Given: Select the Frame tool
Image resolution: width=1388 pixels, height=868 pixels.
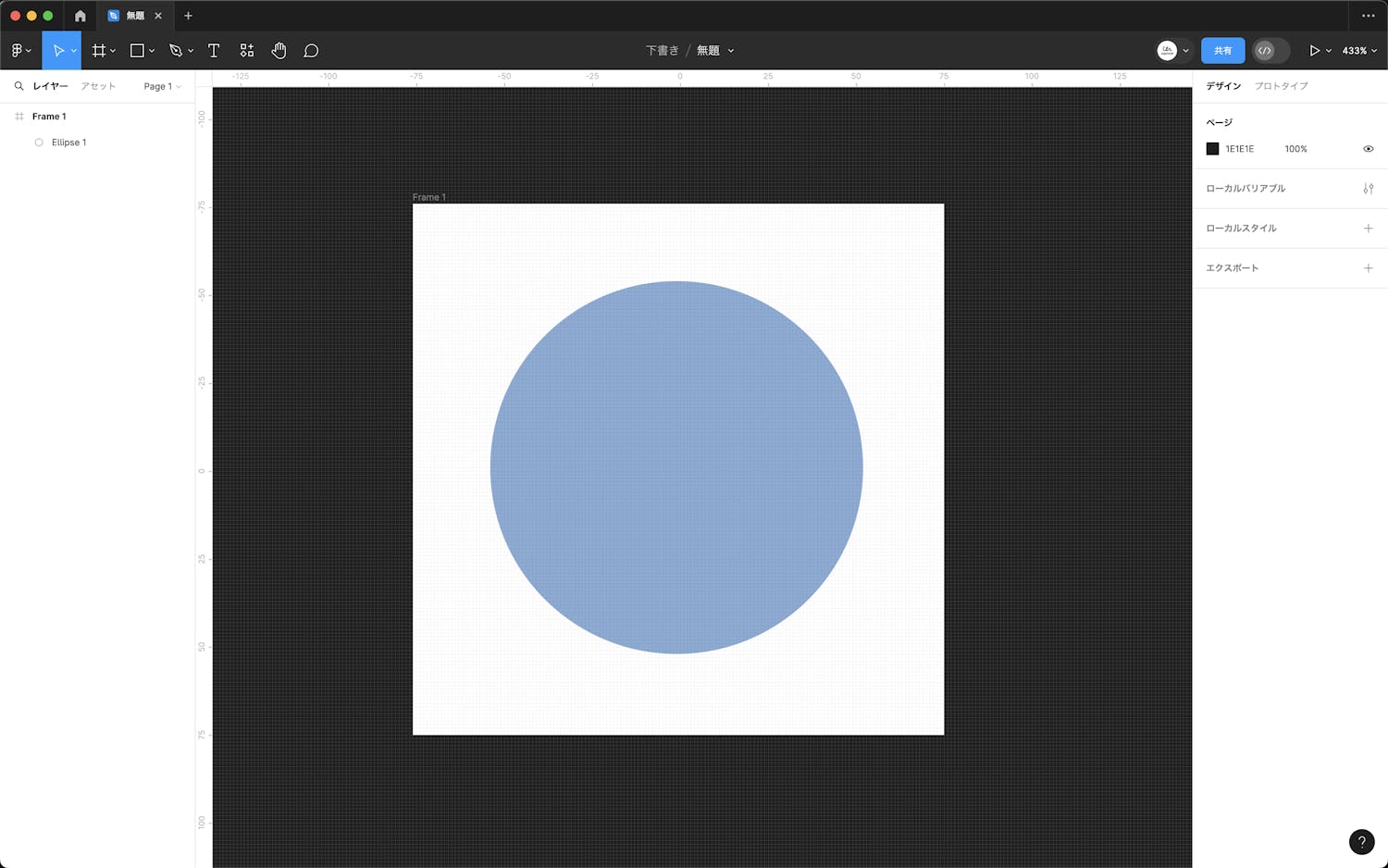Looking at the screenshot, I should (99, 51).
